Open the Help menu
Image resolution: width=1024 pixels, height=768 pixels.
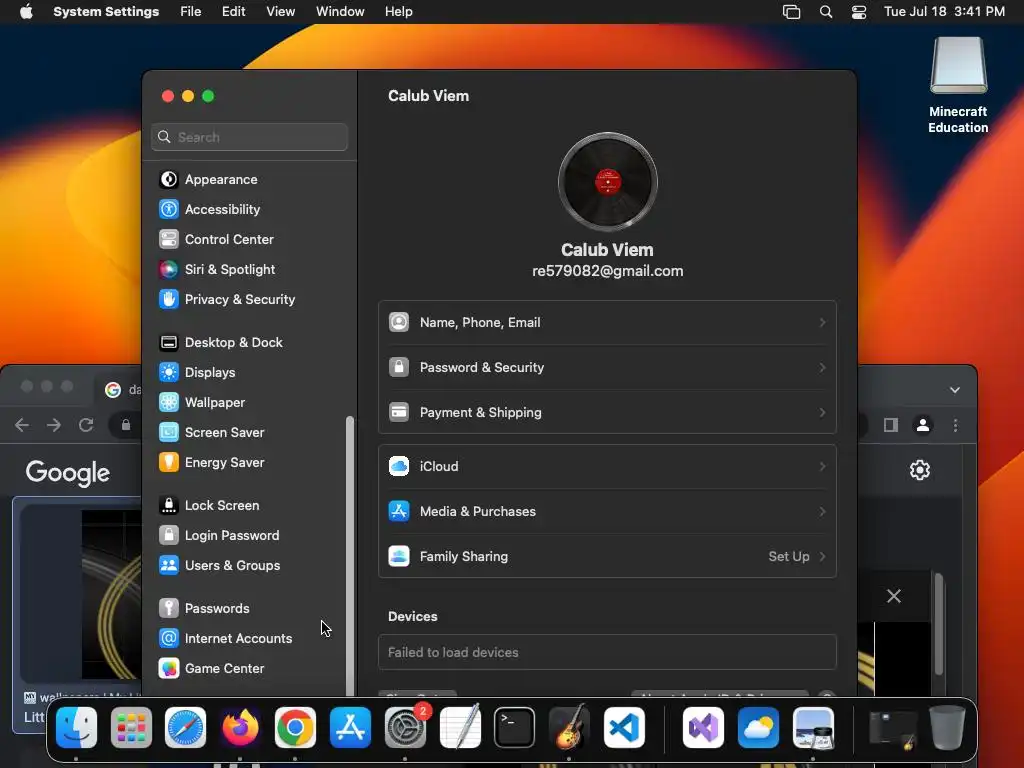(398, 12)
